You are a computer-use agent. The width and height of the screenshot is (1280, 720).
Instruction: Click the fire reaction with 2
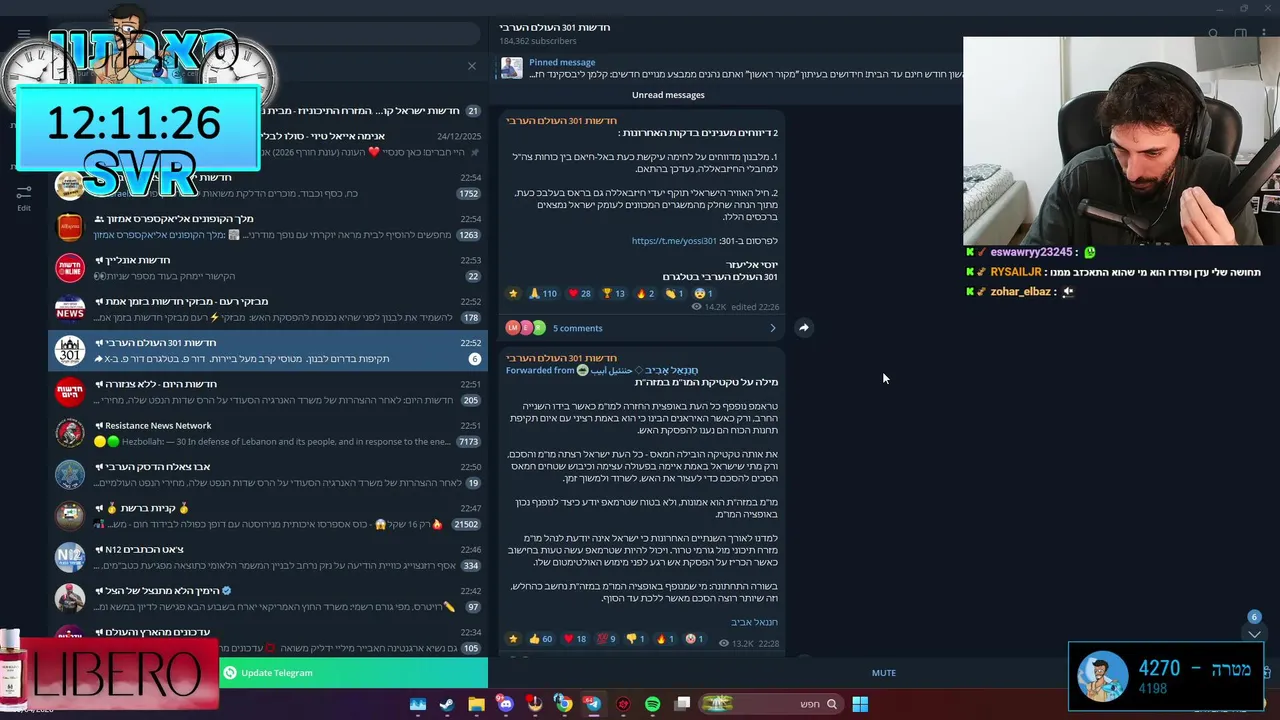click(645, 294)
